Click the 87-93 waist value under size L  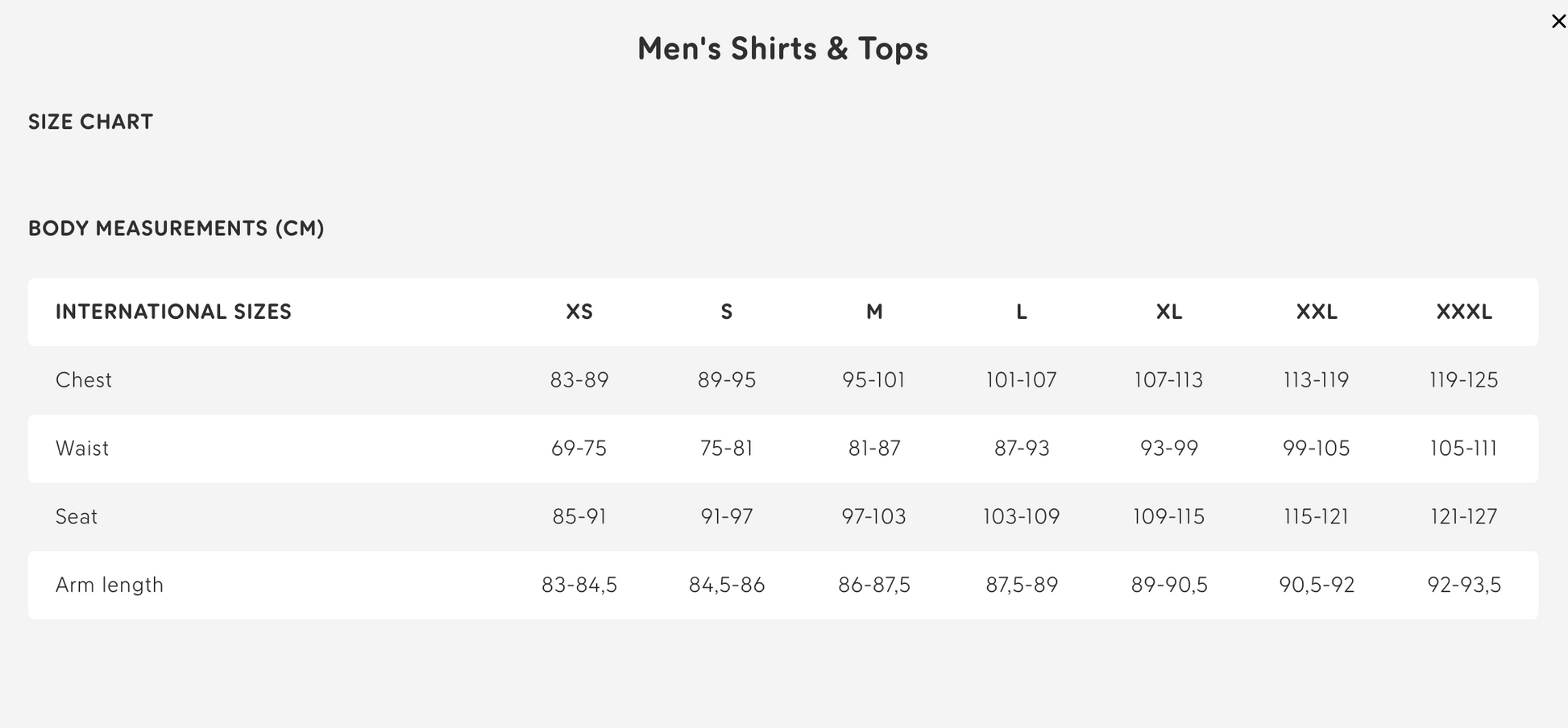[1020, 449]
